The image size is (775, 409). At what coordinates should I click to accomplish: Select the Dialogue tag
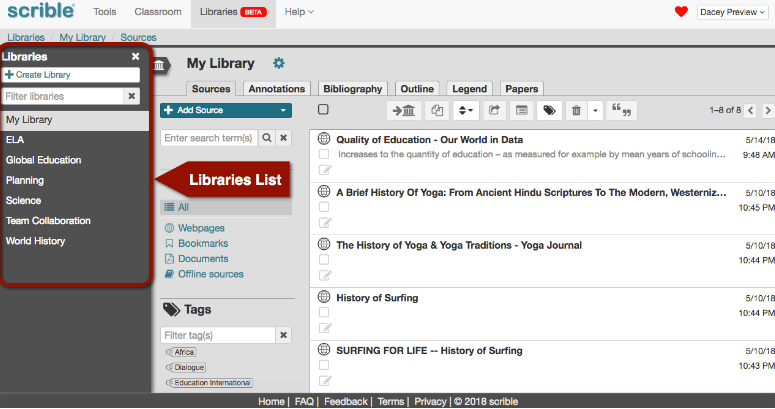tap(186, 367)
